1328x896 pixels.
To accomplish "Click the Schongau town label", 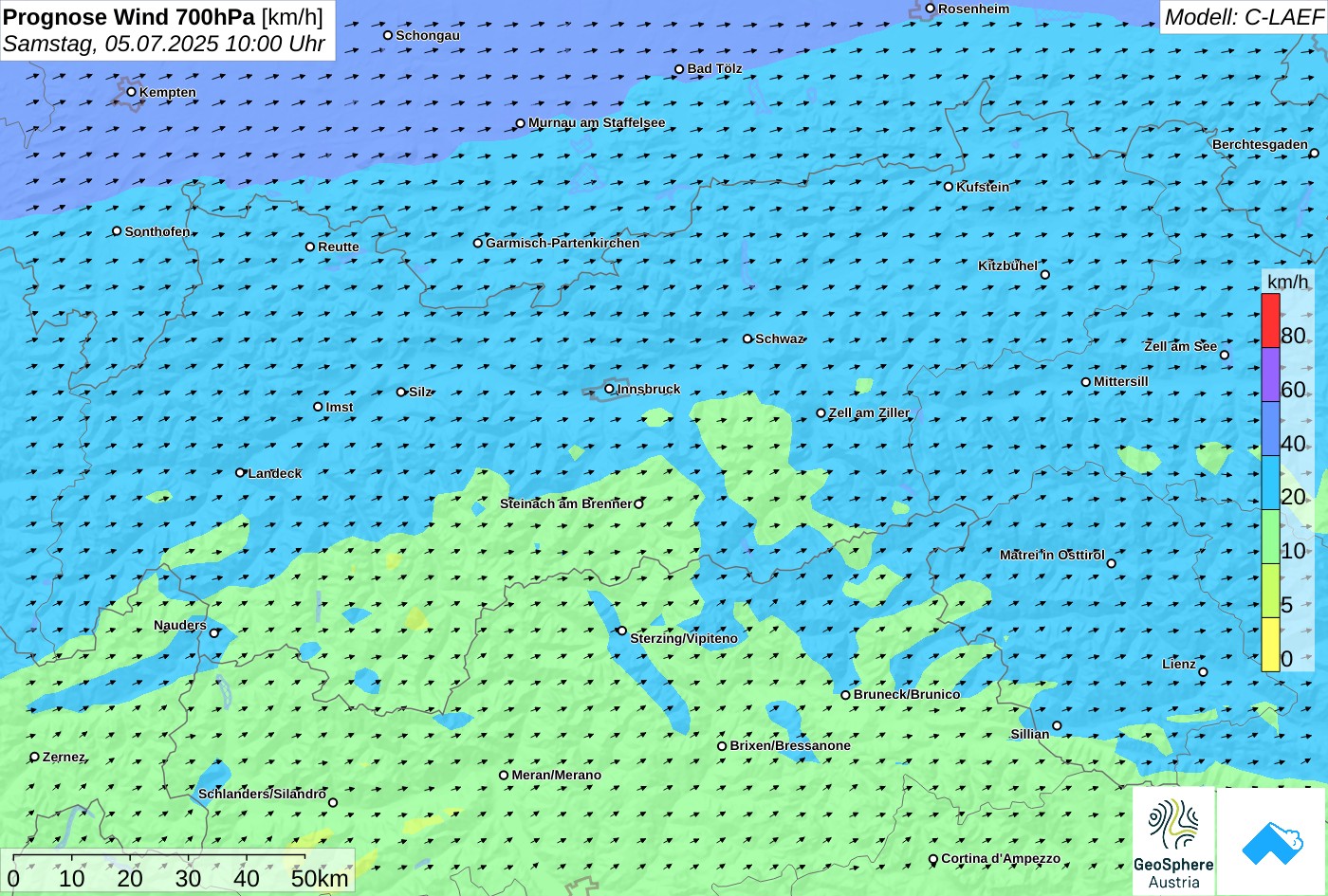I will tap(428, 35).
